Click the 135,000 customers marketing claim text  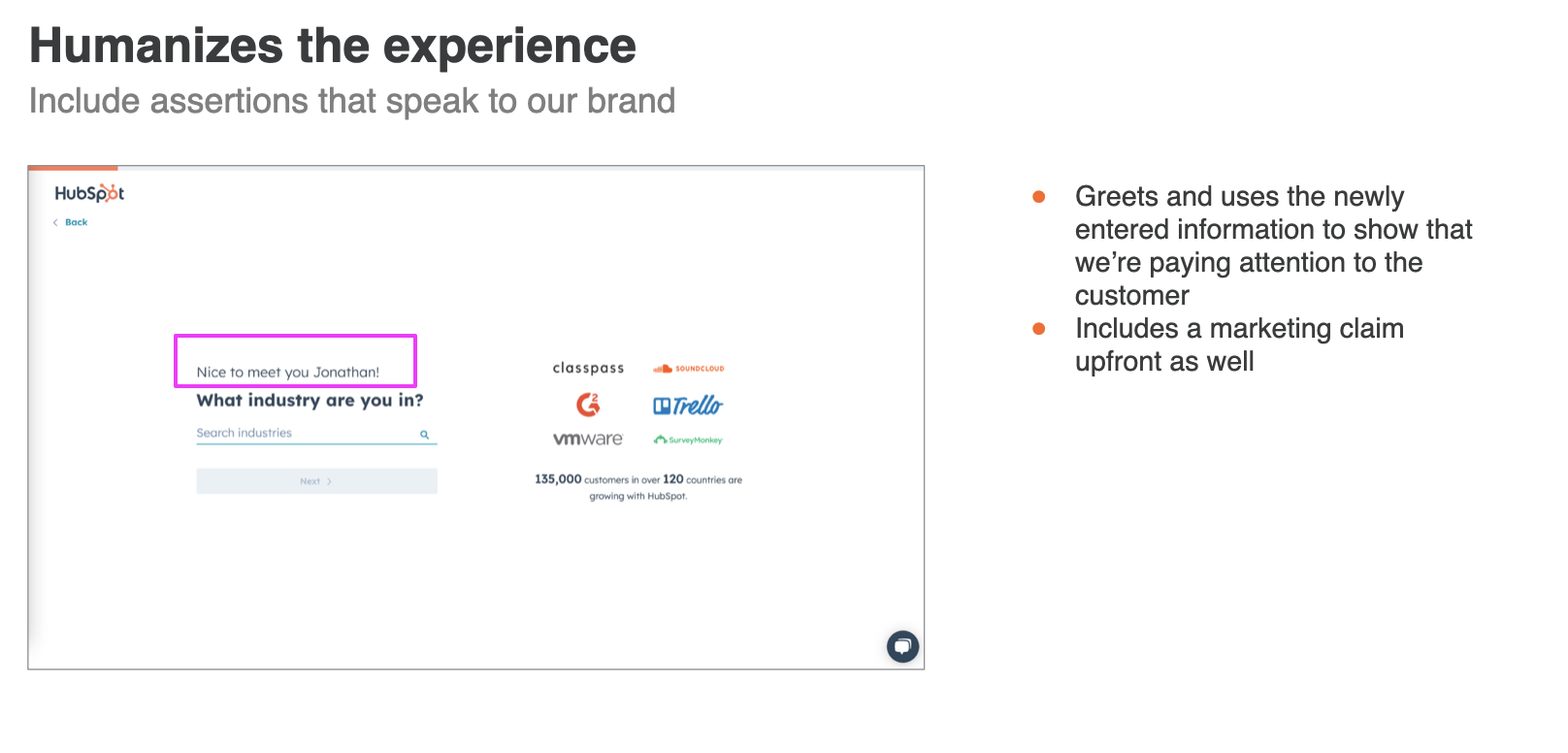click(638, 487)
